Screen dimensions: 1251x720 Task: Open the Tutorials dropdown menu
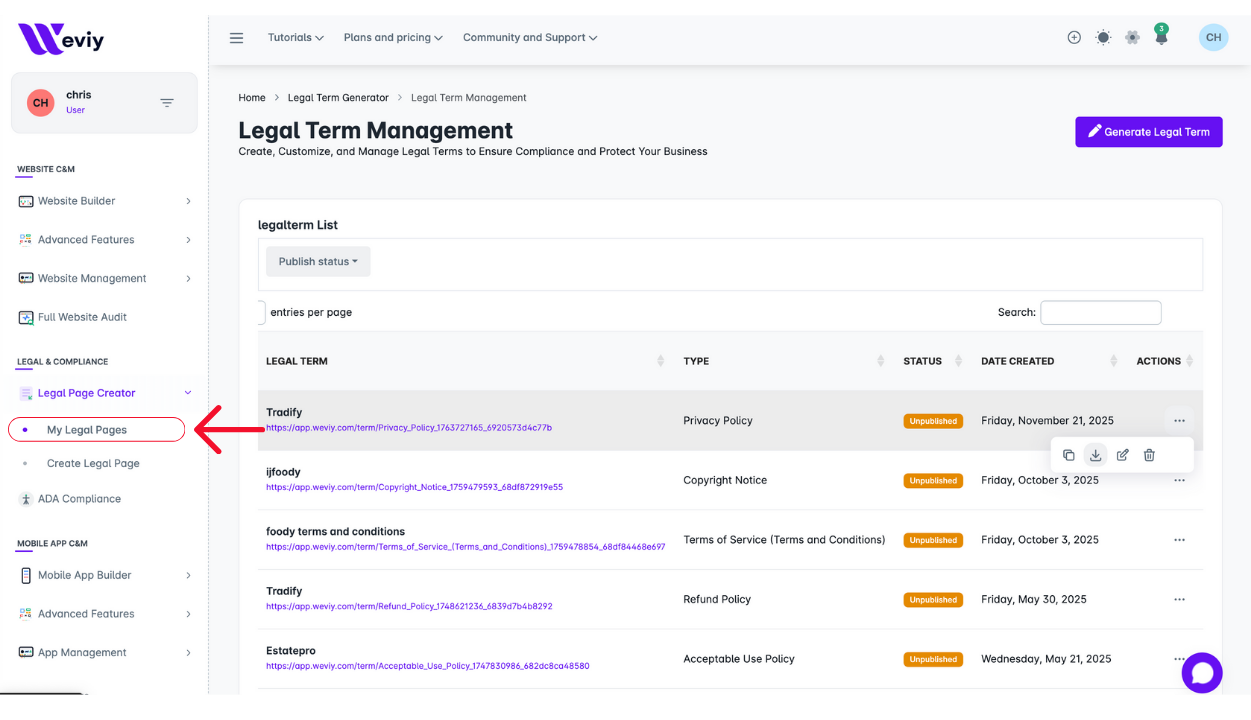[295, 38]
